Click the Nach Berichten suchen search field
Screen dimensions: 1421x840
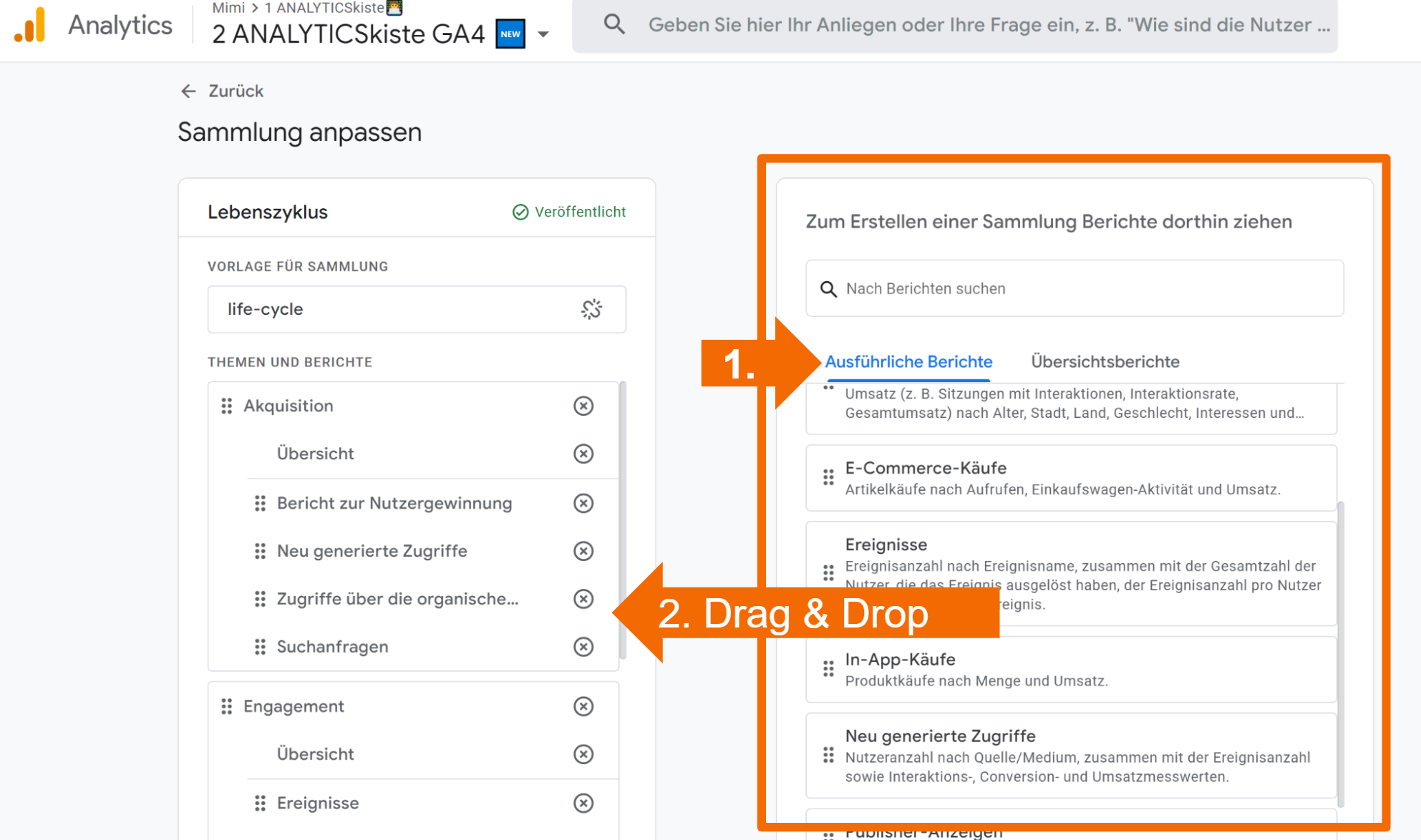point(1074,288)
